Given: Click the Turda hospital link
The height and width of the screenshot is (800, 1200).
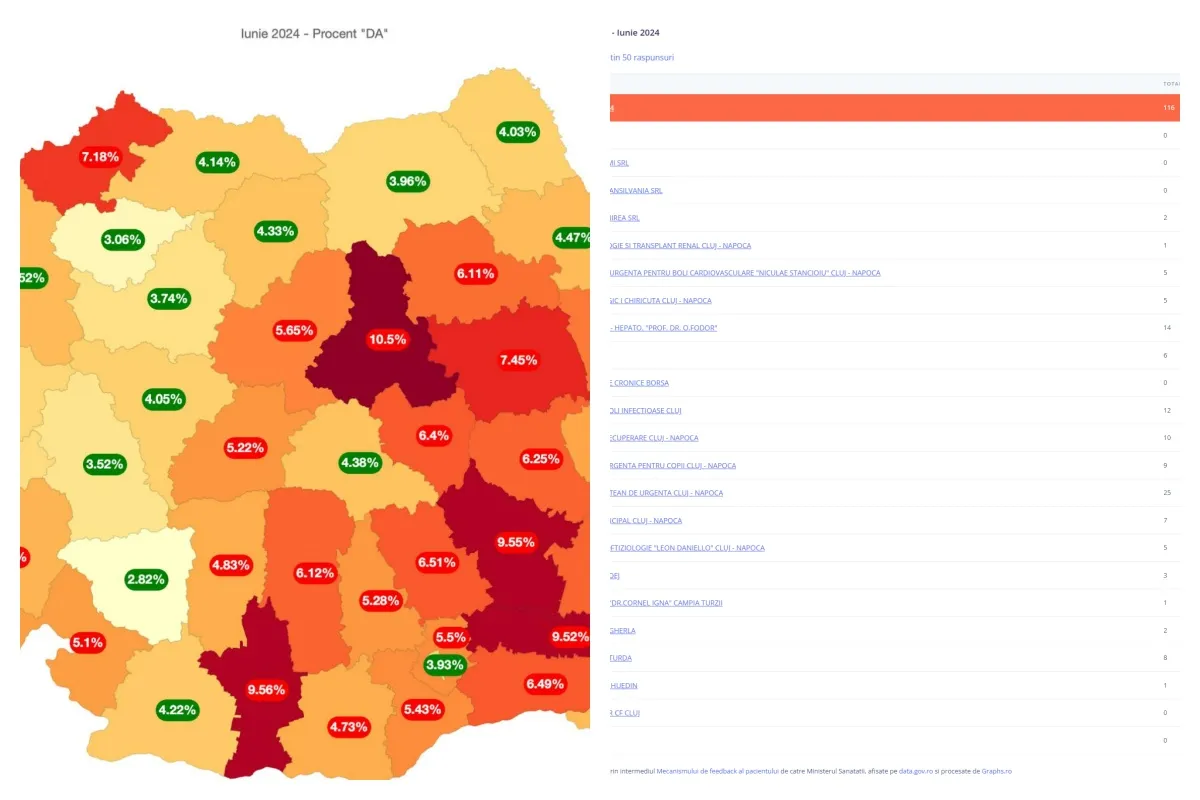Looking at the screenshot, I should [x=621, y=658].
